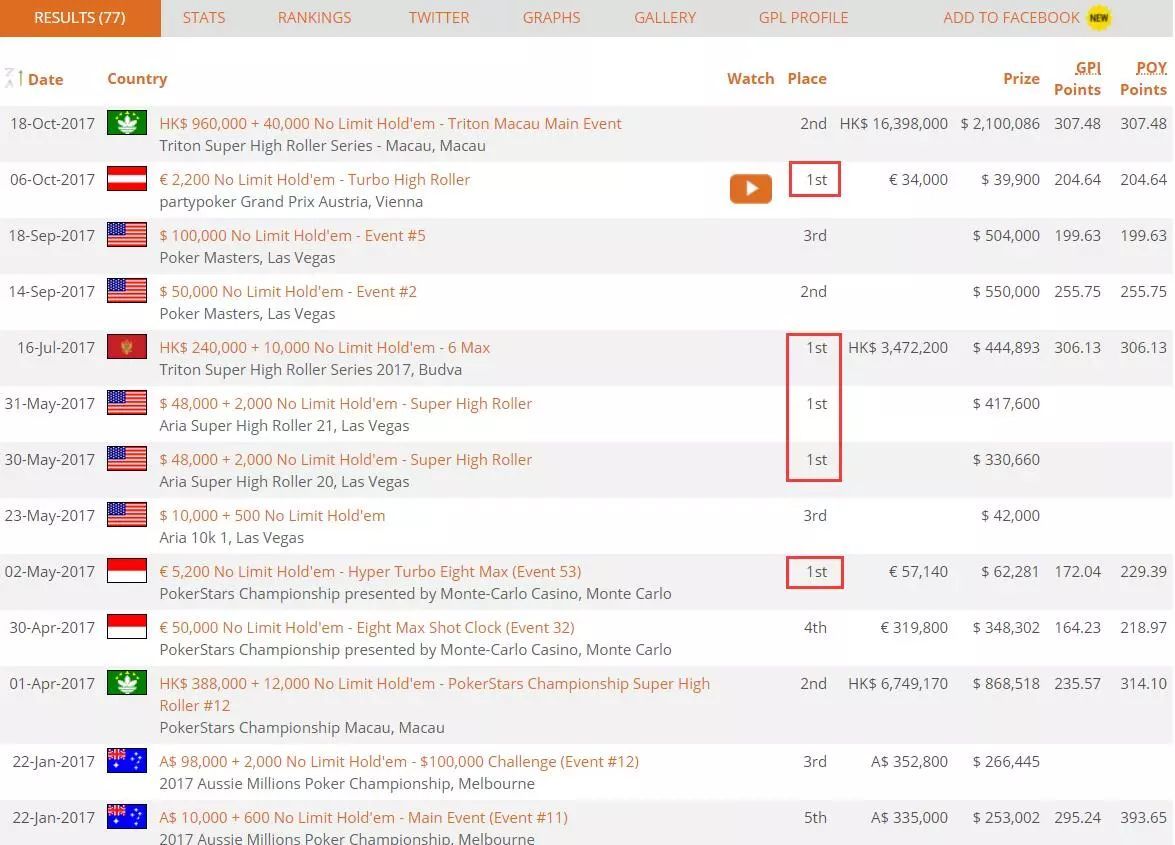The width and height of the screenshot is (1175, 845).
Task: Open the GPL PROFILE tab
Action: click(803, 18)
